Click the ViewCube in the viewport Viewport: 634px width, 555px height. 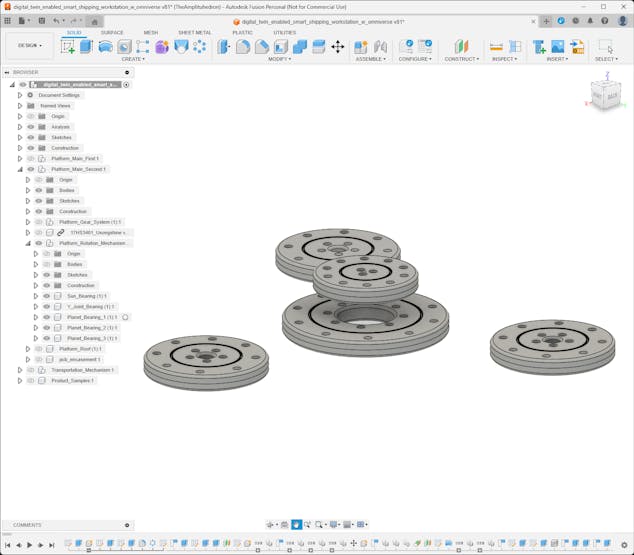pyautogui.click(x=605, y=95)
